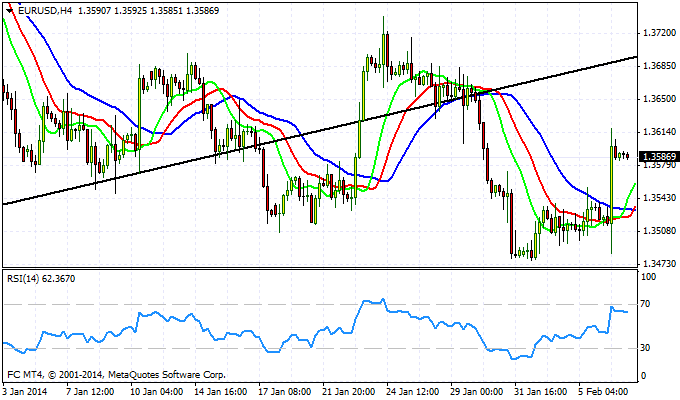Click the 14 Jan 16:00 time label
Image resolution: width=680 pixels, height=400 pixels.
[221, 392]
